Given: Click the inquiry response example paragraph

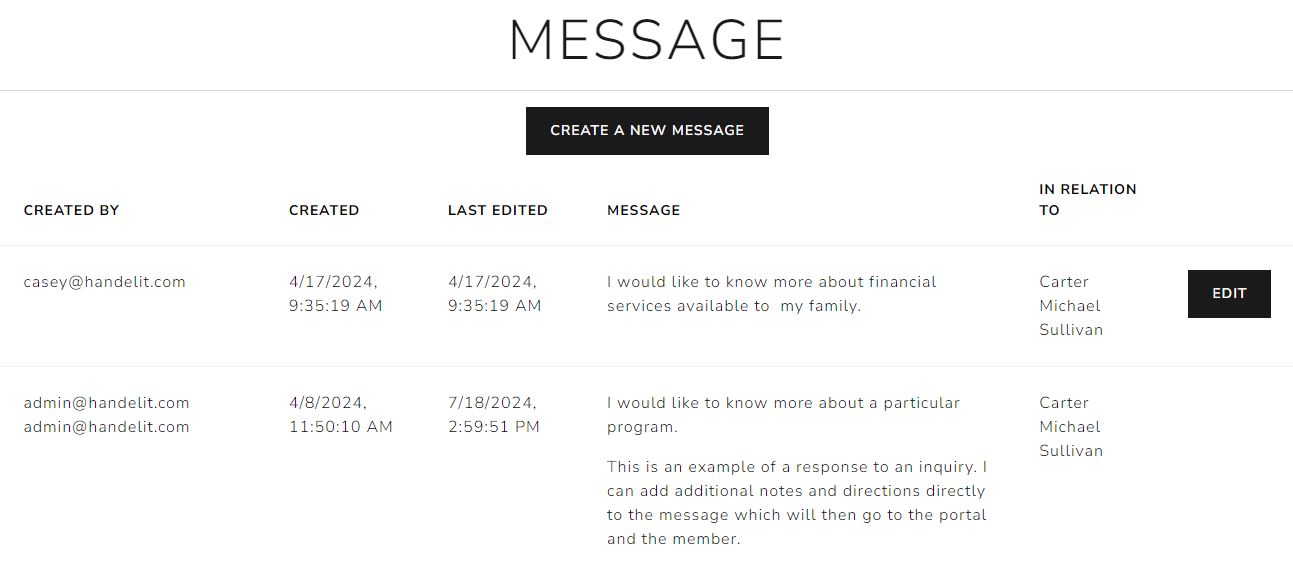Looking at the screenshot, I should coord(796,503).
